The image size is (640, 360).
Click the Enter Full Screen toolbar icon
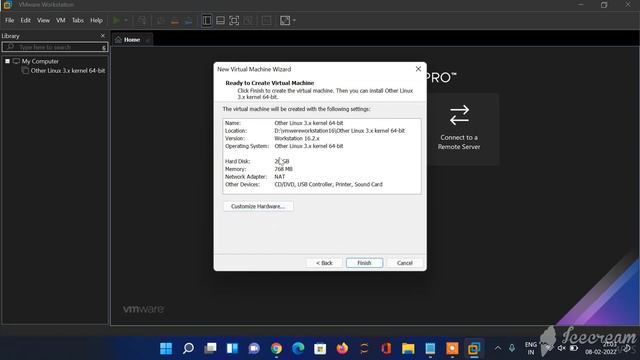234,20
